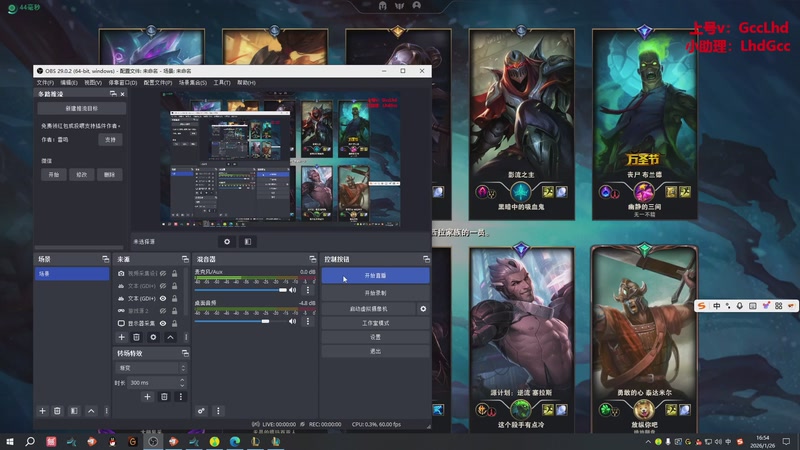
Task: Open the 编辑(E) menu
Action: [x=69, y=83]
